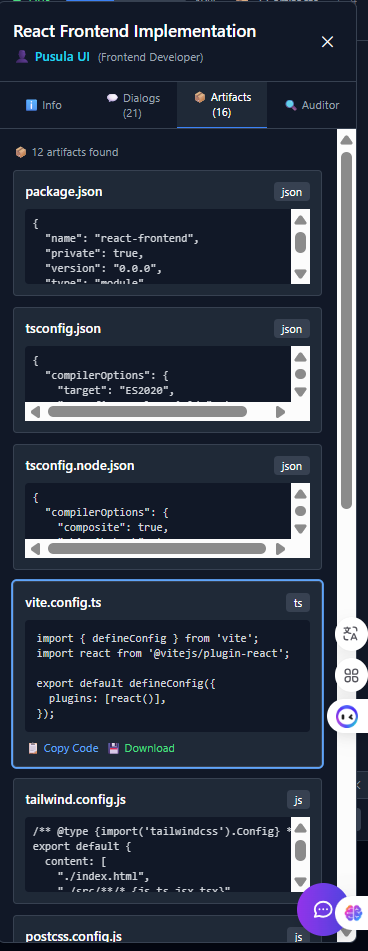Click the down arrow in tailwind.config.js code scrollbar
This screenshot has width=368, height=951.
pyautogui.click(x=300, y=882)
